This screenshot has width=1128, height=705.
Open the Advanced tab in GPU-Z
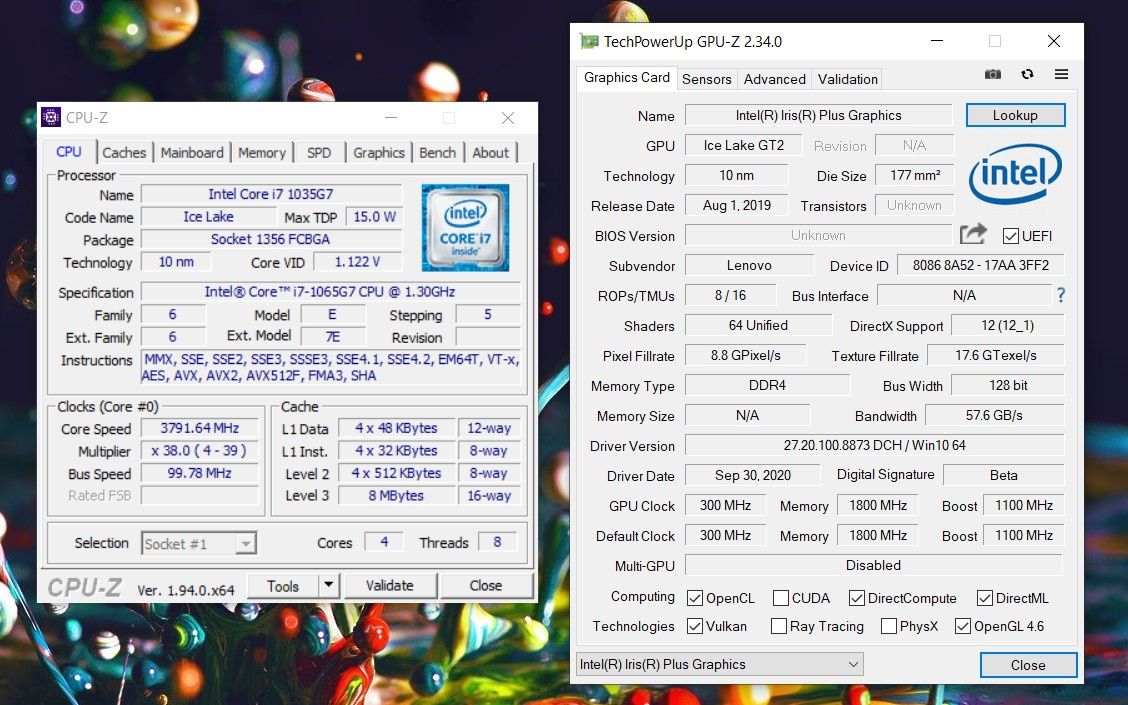tap(775, 79)
